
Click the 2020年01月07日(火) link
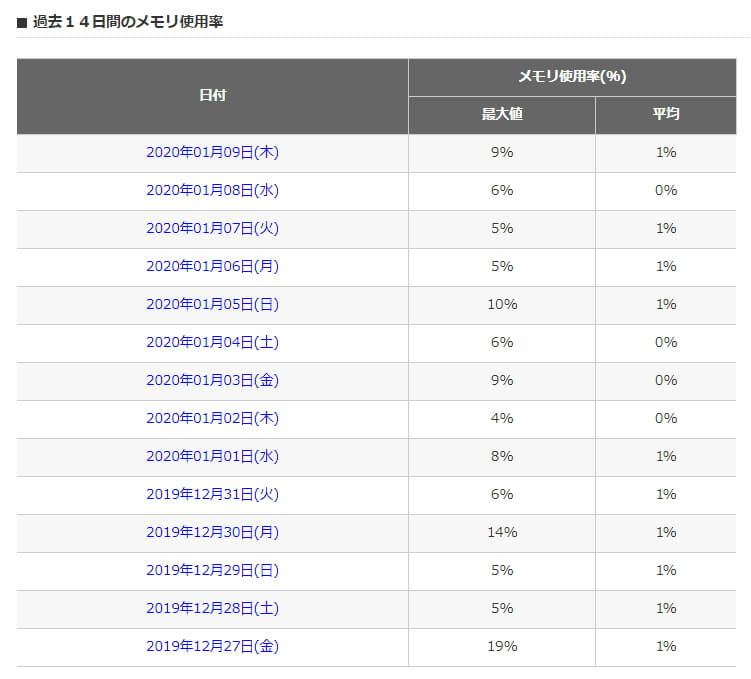tap(212, 228)
